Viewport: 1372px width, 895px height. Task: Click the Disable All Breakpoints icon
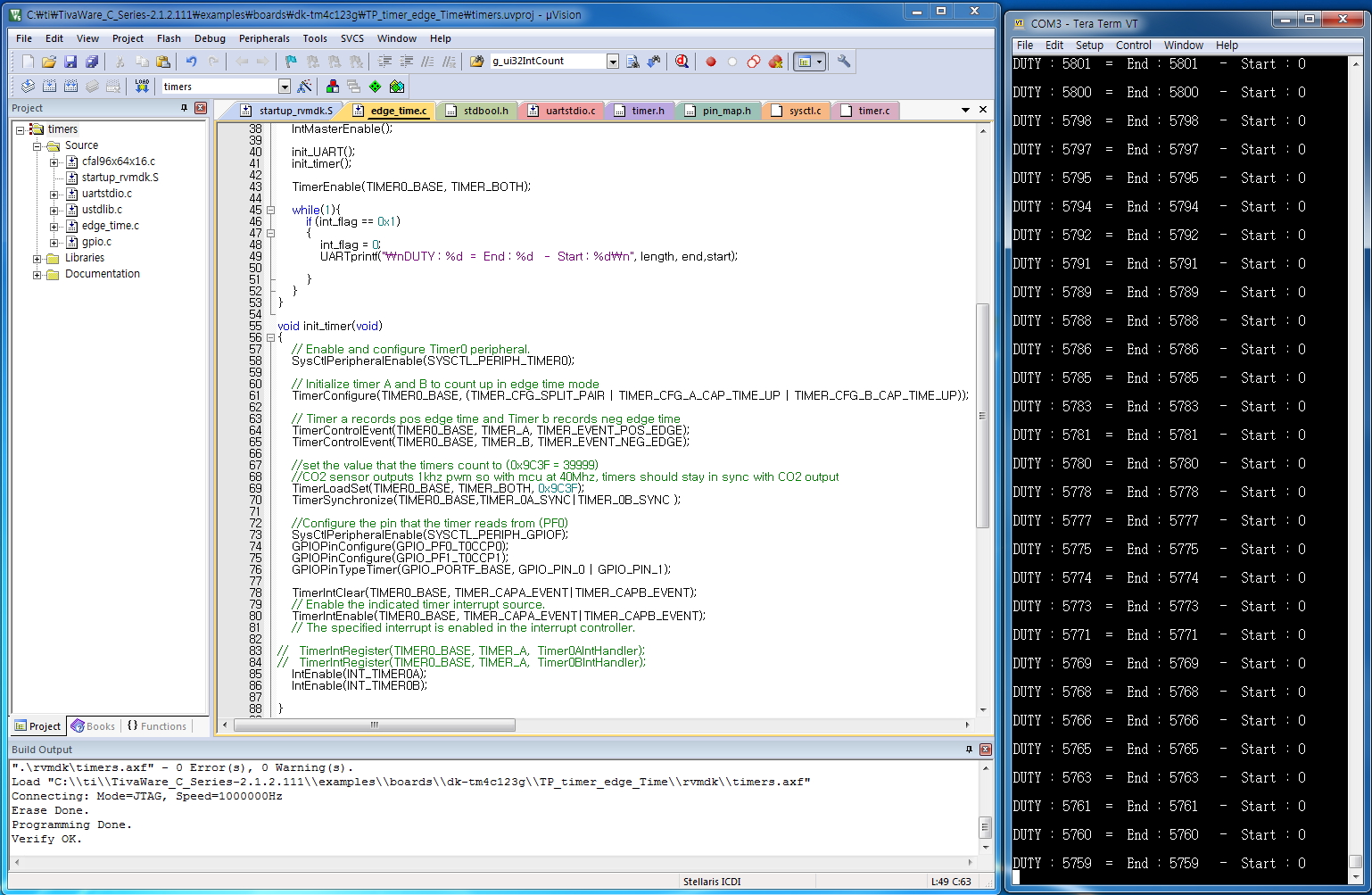(x=754, y=62)
